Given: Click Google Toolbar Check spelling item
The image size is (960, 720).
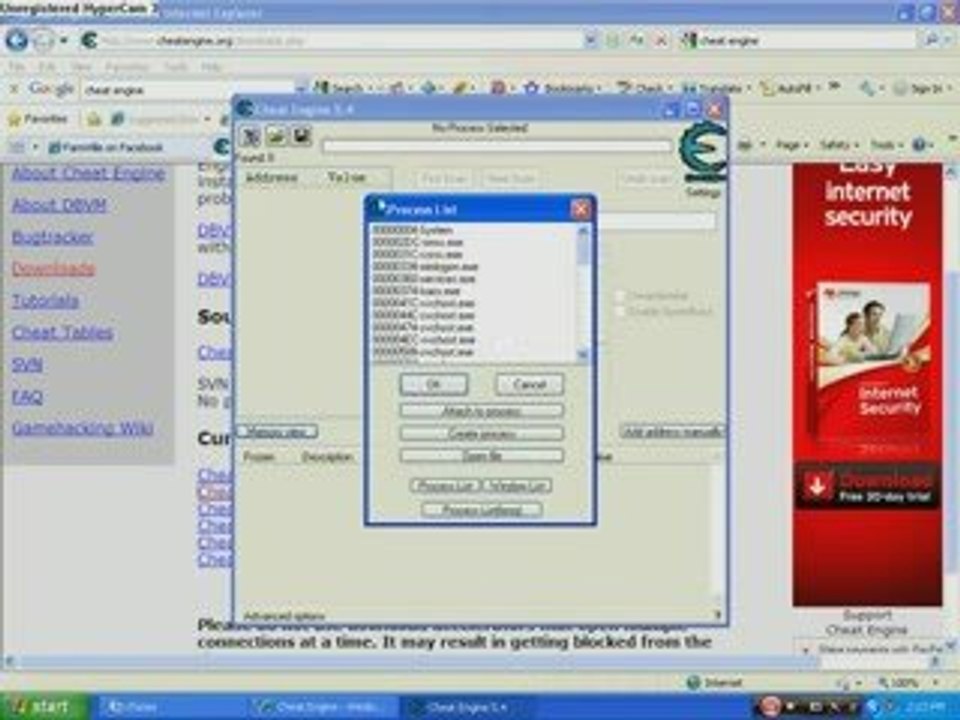Looking at the screenshot, I should pos(643,89).
